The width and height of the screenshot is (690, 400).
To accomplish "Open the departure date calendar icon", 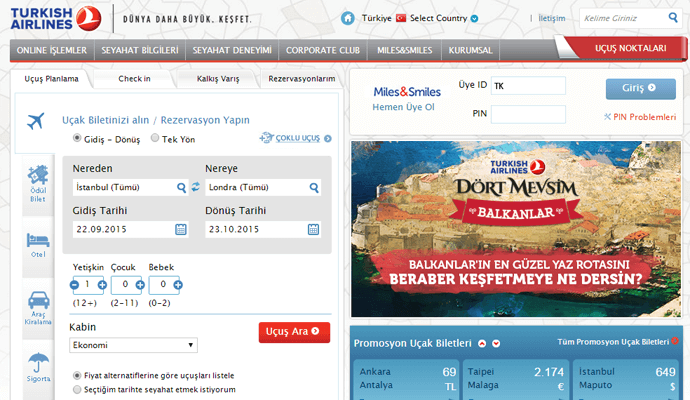I will [x=181, y=229].
